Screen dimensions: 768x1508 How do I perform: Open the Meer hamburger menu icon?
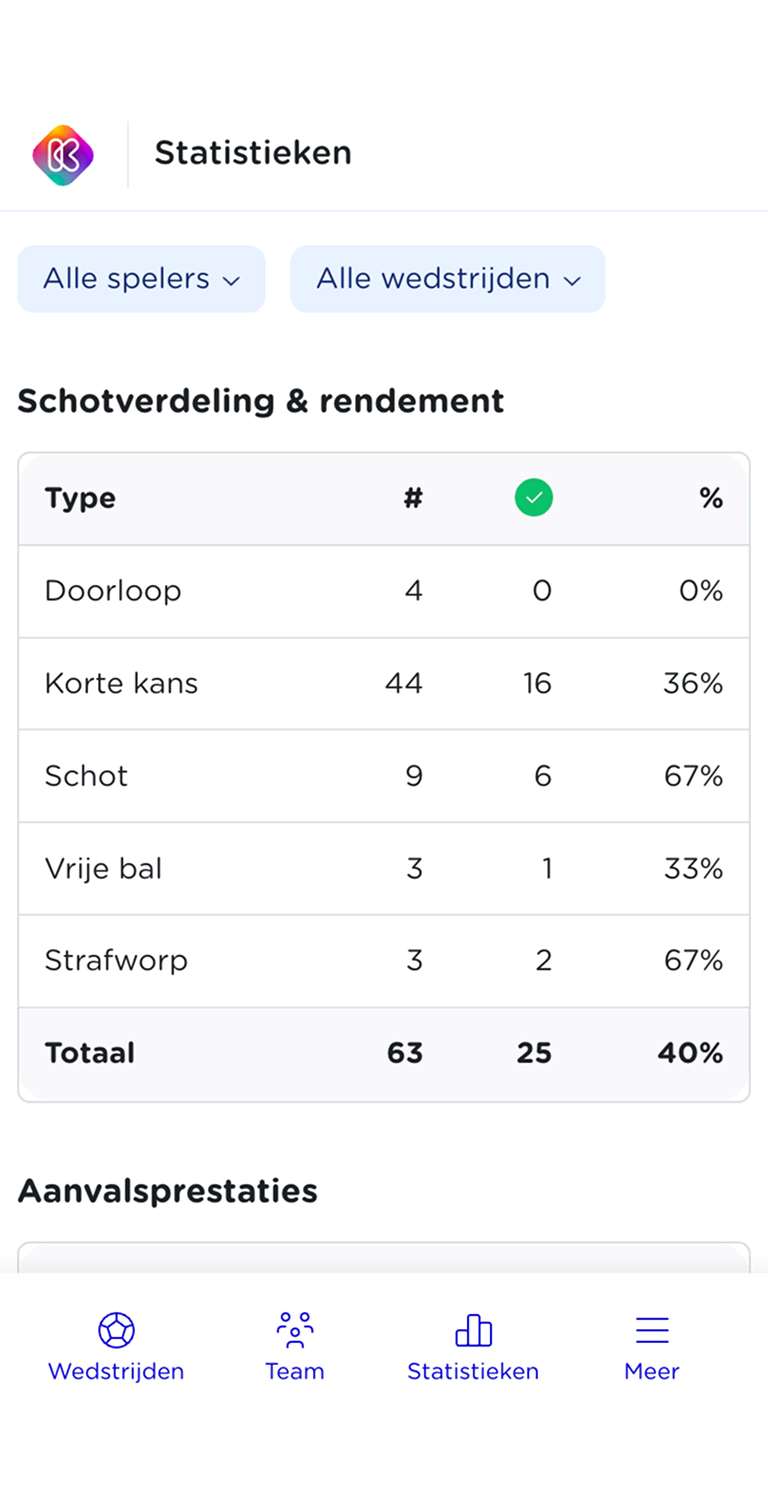coord(652,1330)
